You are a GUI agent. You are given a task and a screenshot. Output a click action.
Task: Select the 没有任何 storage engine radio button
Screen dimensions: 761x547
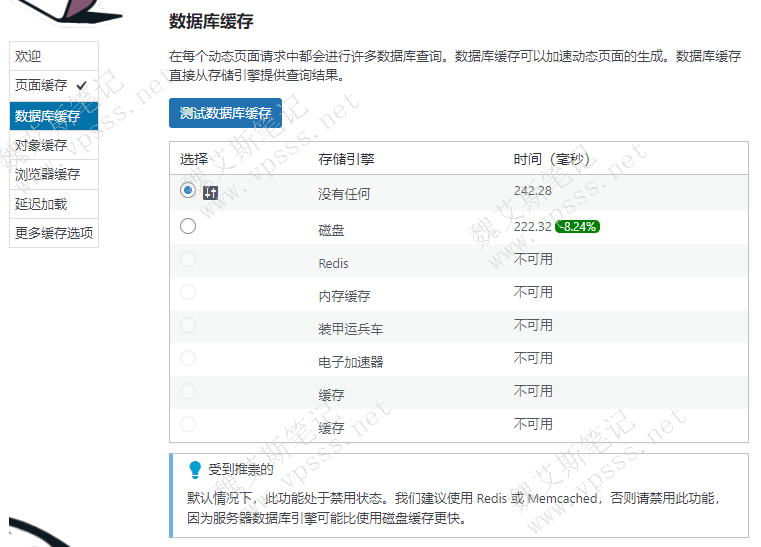coord(188,190)
